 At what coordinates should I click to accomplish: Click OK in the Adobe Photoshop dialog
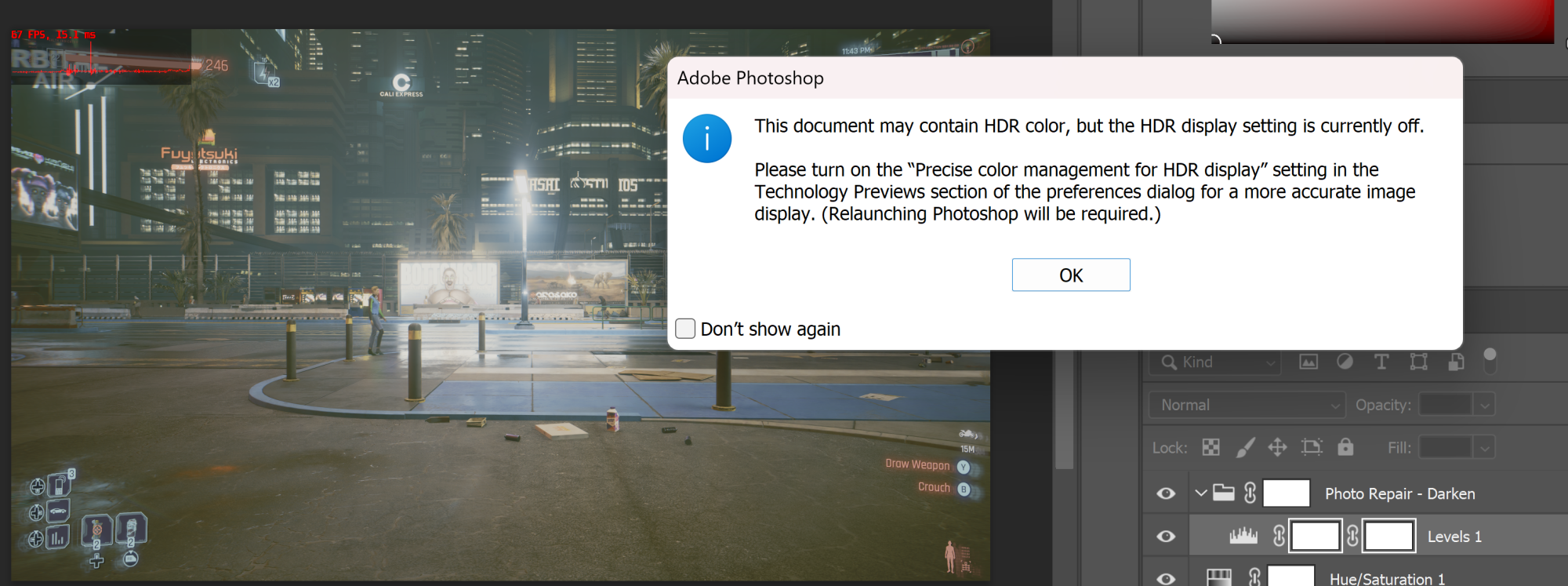tap(1071, 275)
